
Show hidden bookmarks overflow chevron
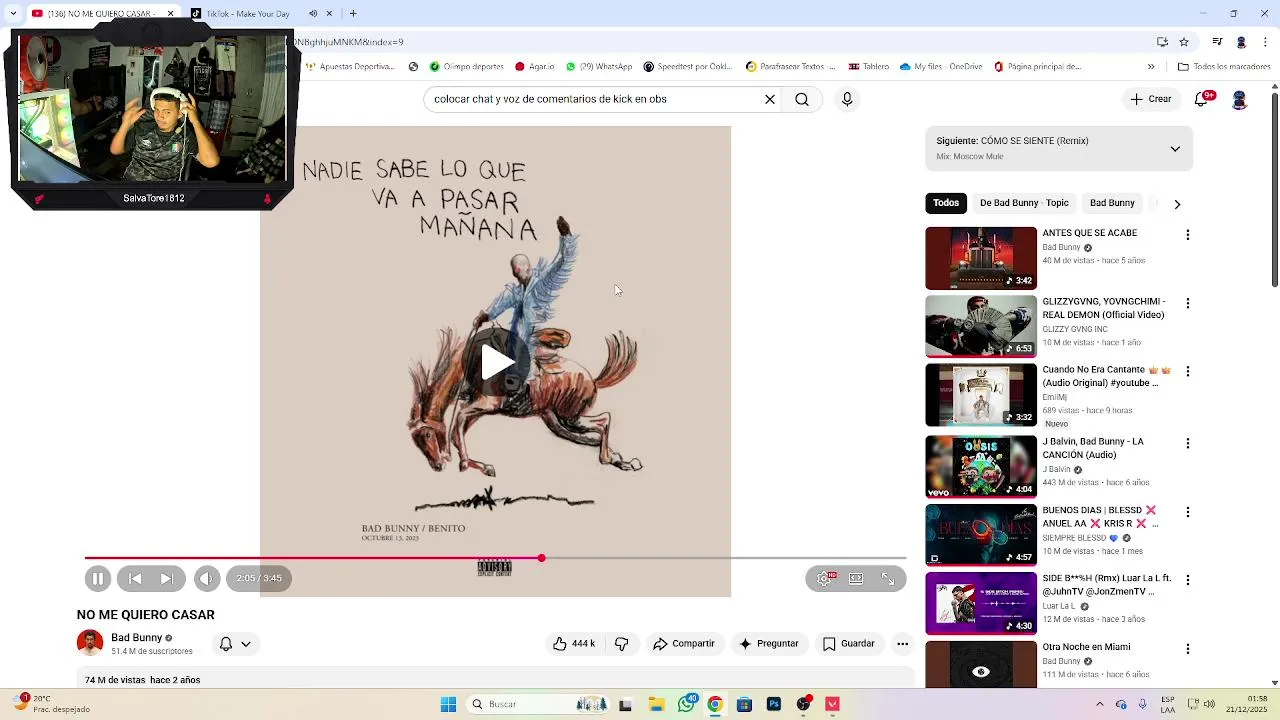(x=1151, y=67)
